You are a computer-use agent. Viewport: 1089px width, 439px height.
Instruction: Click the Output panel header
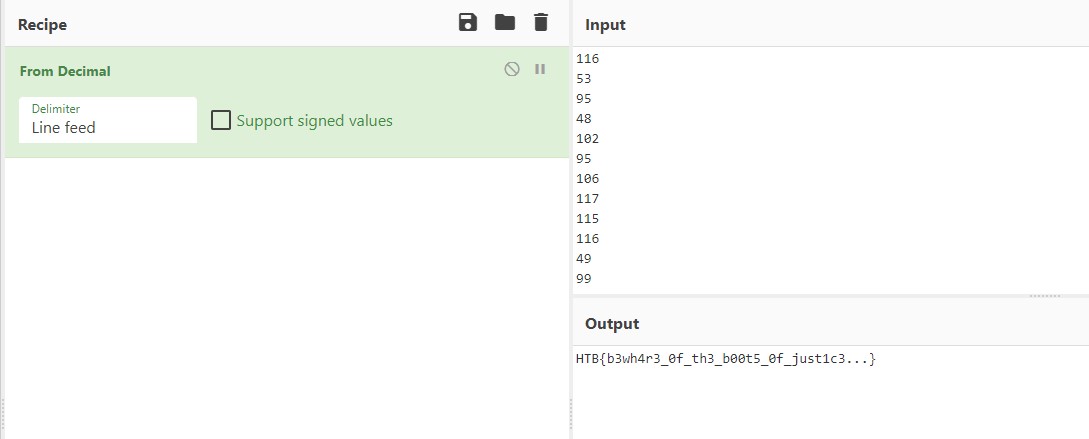[611, 323]
